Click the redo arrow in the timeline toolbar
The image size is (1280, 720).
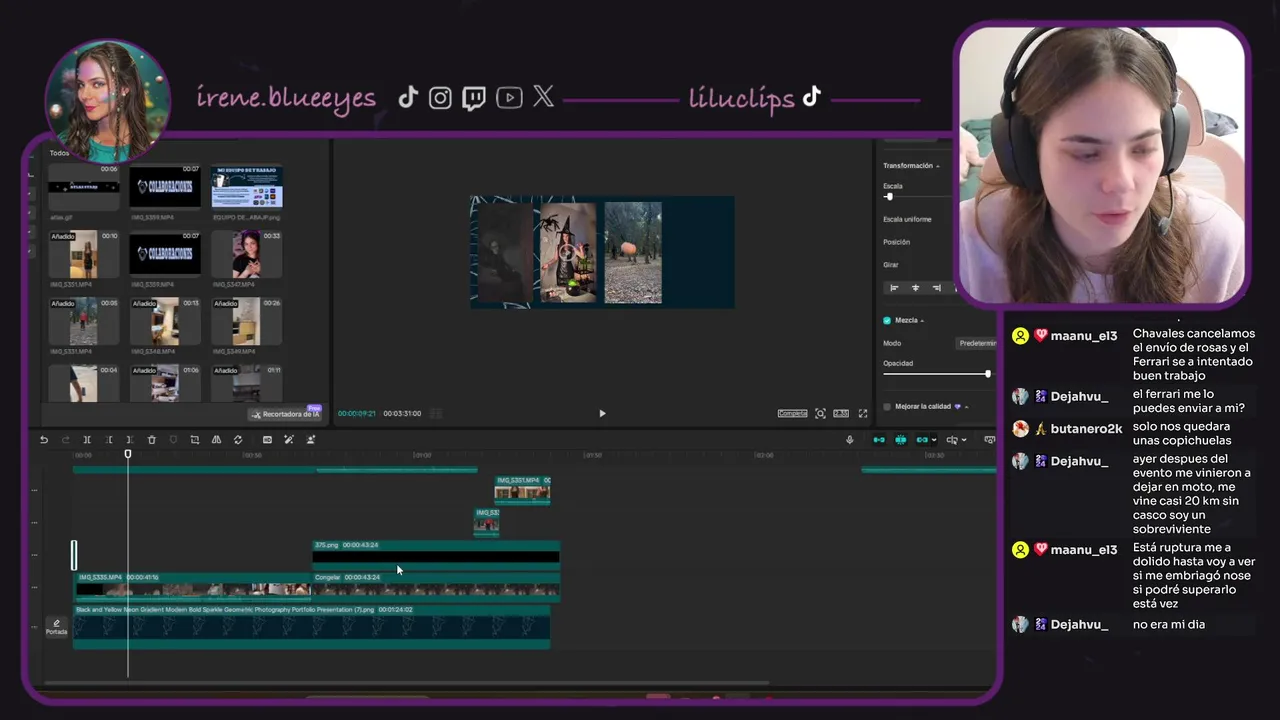(66, 440)
